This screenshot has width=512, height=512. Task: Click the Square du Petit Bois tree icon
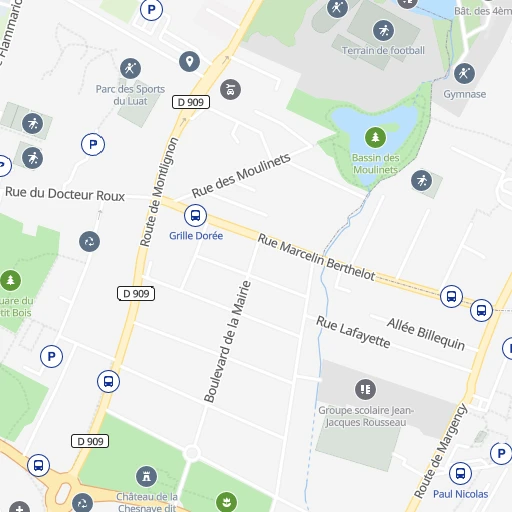pos(10,280)
